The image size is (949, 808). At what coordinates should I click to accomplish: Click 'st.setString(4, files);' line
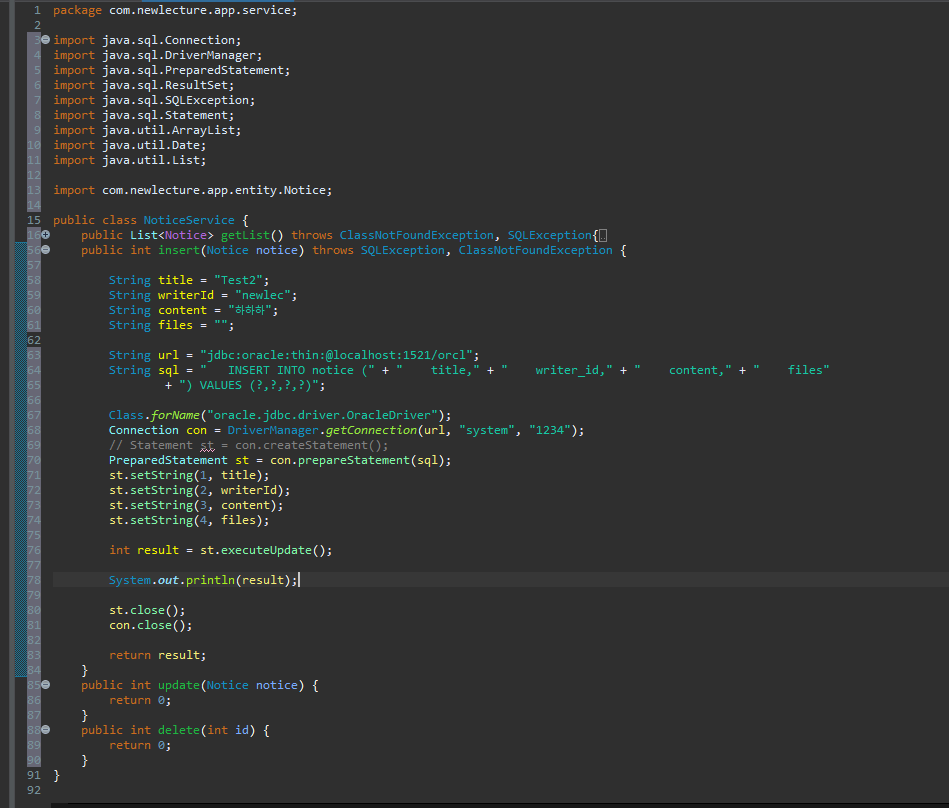(x=189, y=520)
